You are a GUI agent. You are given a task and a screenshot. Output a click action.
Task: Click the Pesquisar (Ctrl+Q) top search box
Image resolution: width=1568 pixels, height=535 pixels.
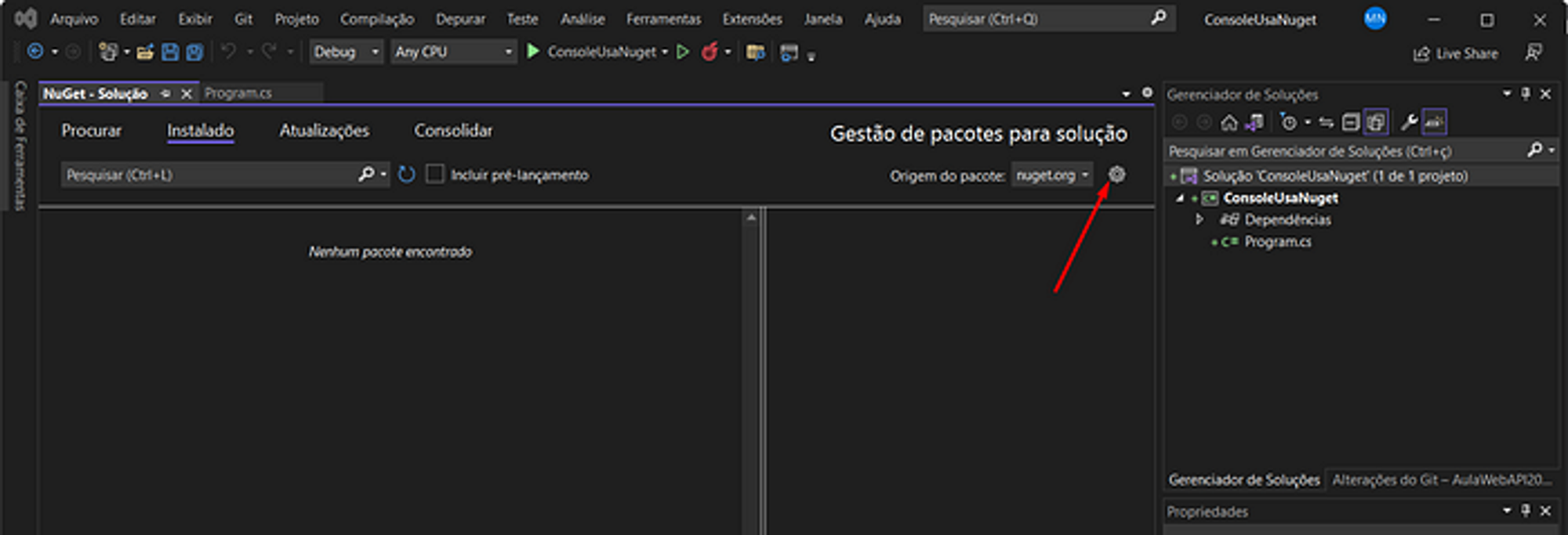coord(1048,19)
